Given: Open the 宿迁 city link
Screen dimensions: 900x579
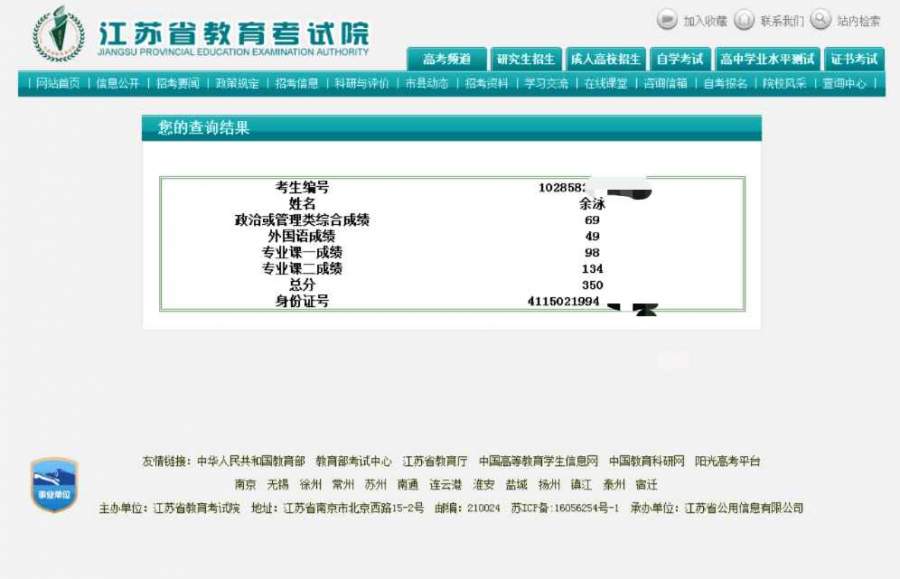Looking at the screenshot, I should (x=647, y=484).
